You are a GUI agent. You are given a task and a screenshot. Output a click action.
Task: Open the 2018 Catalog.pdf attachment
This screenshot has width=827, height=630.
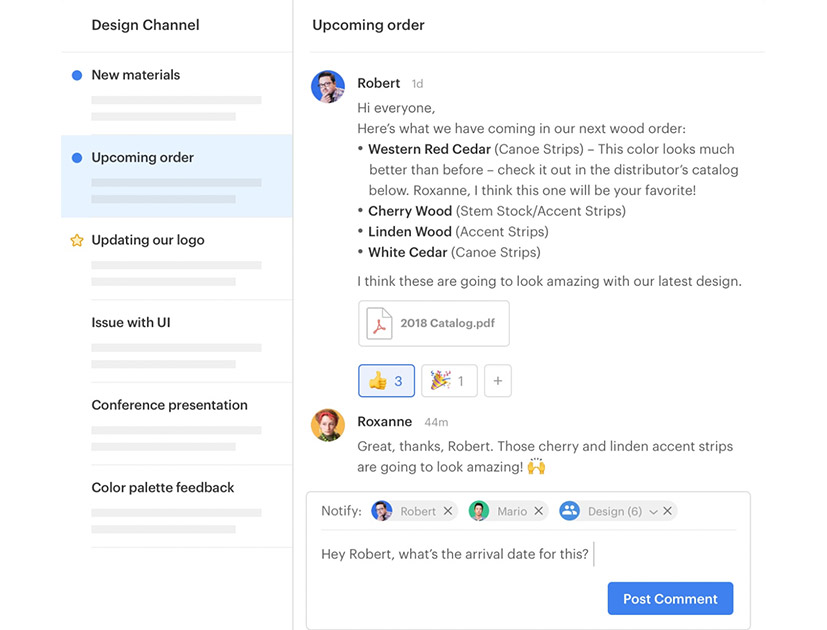[x=434, y=323]
